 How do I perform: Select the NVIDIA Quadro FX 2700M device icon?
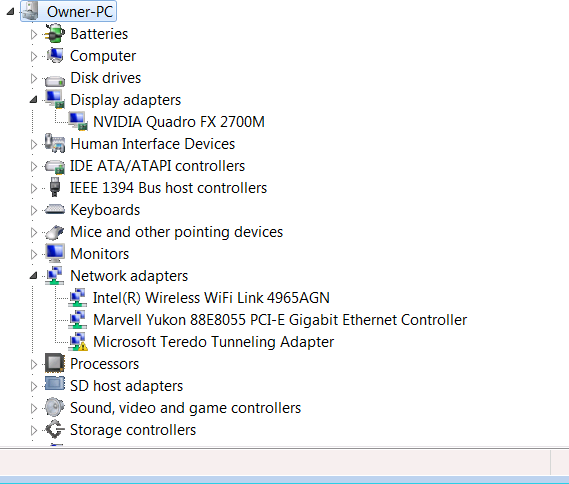(78, 122)
